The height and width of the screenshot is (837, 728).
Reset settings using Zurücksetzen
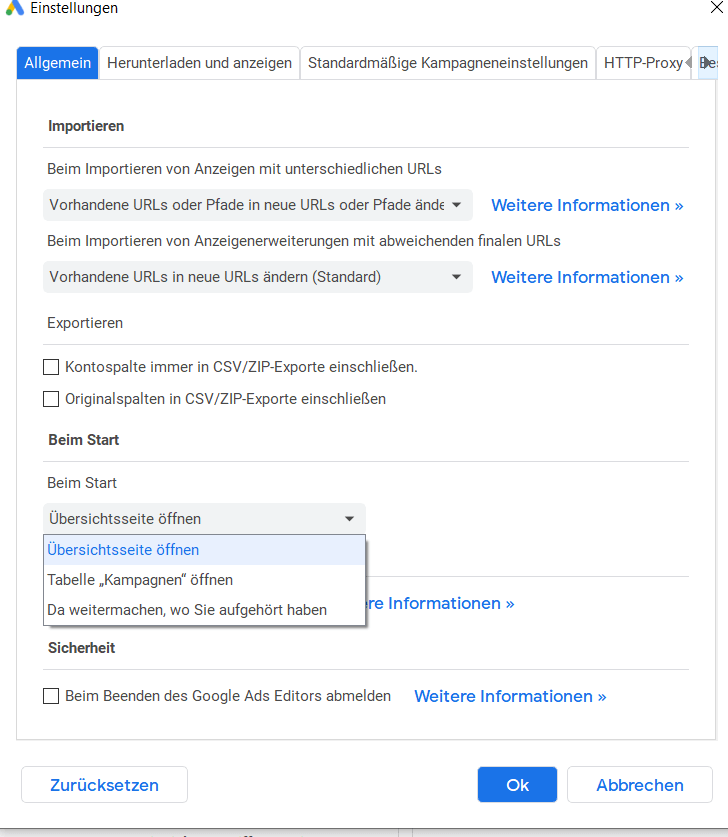coord(104,784)
